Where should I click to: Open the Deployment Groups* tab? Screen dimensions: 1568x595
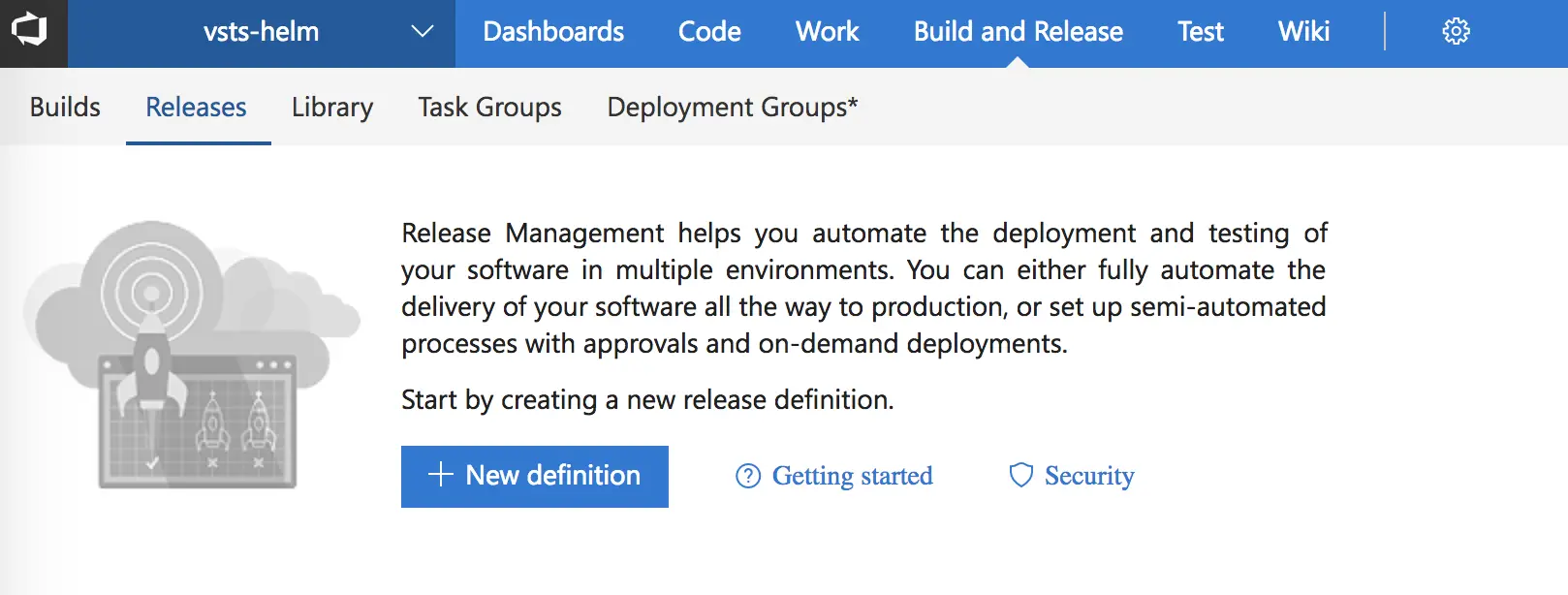pos(733,107)
